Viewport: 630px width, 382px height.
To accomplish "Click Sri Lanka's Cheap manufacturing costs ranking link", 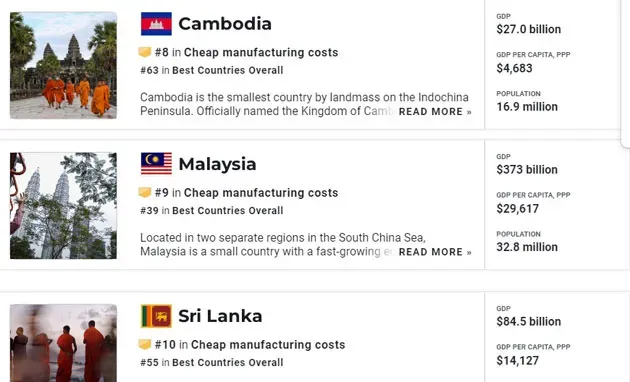I will (268, 344).
